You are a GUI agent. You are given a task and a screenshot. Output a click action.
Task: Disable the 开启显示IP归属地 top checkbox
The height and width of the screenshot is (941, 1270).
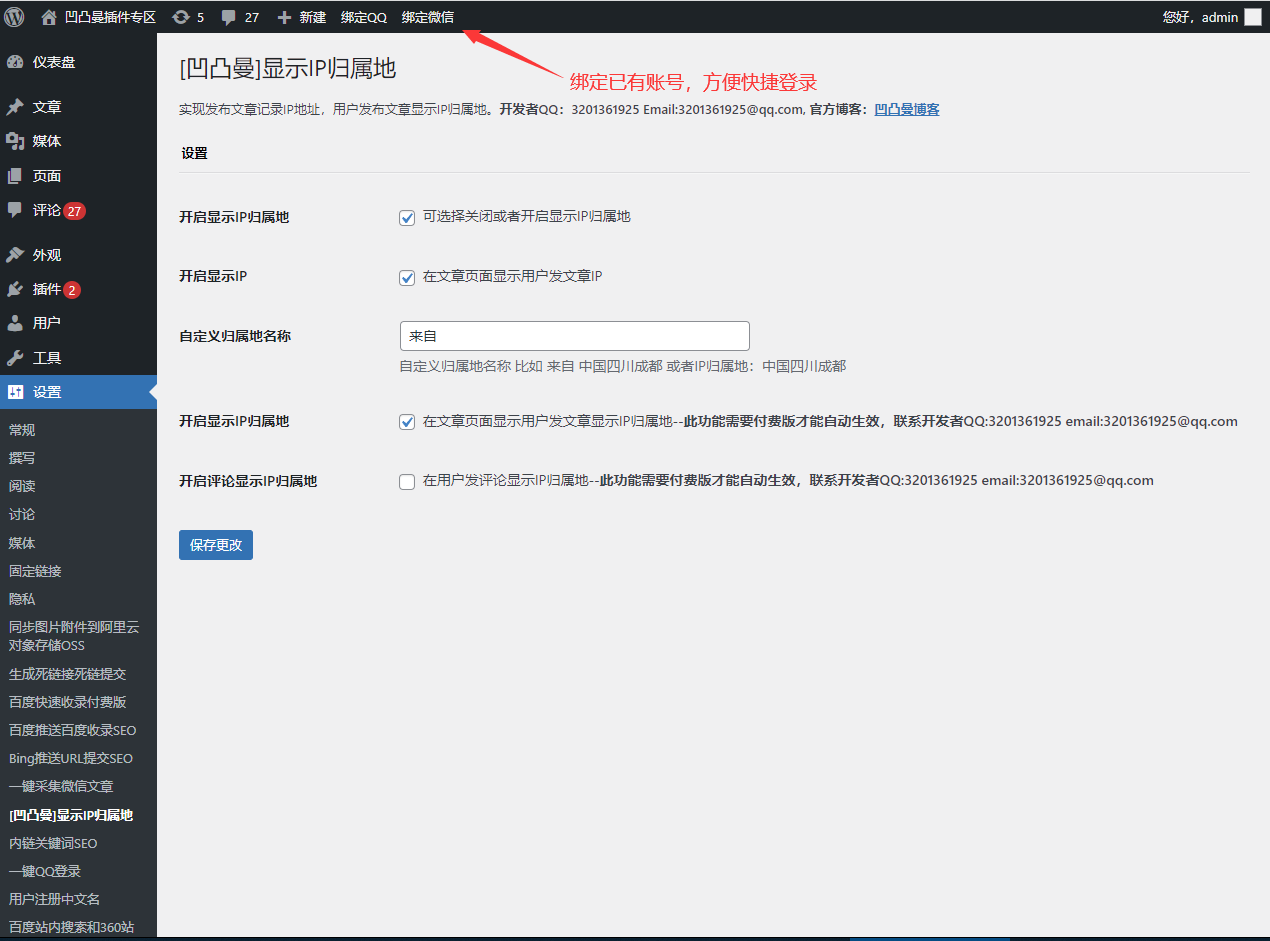coord(407,217)
